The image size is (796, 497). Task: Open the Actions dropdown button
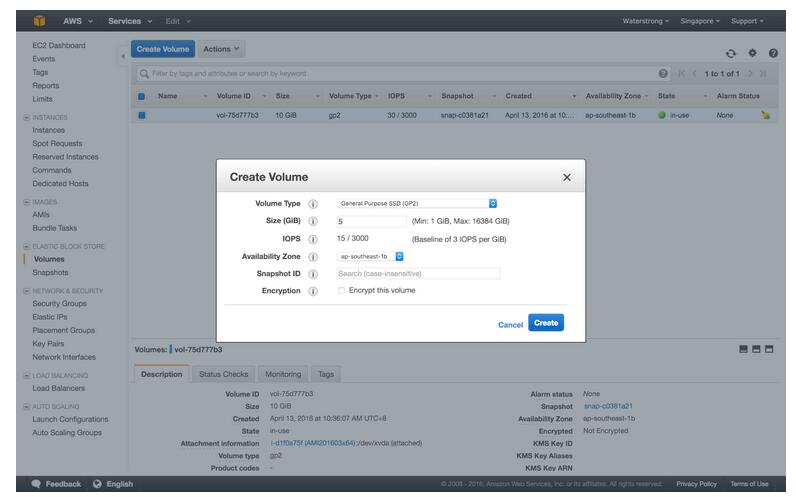coord(221,49)
